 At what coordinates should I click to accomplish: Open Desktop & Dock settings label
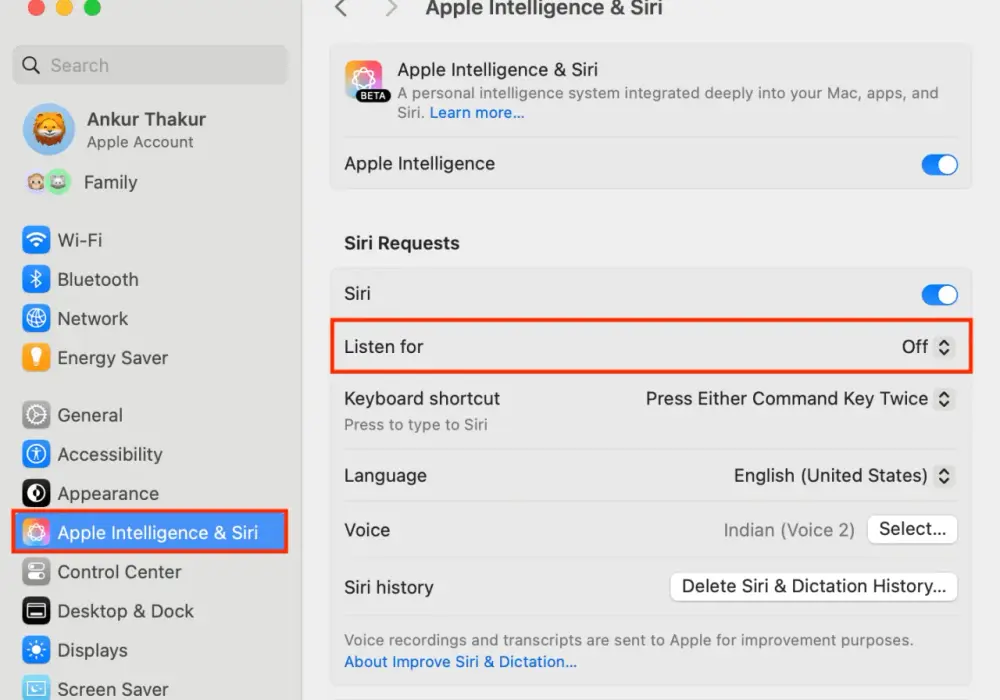tap(126, 611)
